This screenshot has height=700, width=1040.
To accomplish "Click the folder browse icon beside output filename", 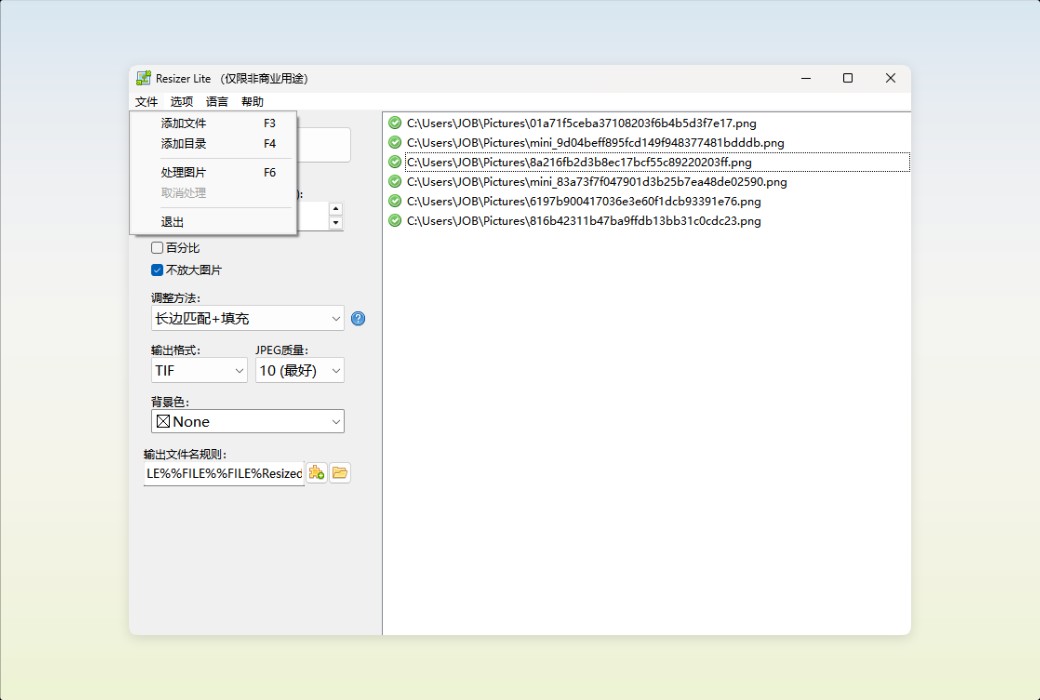I will click(339, 472).
